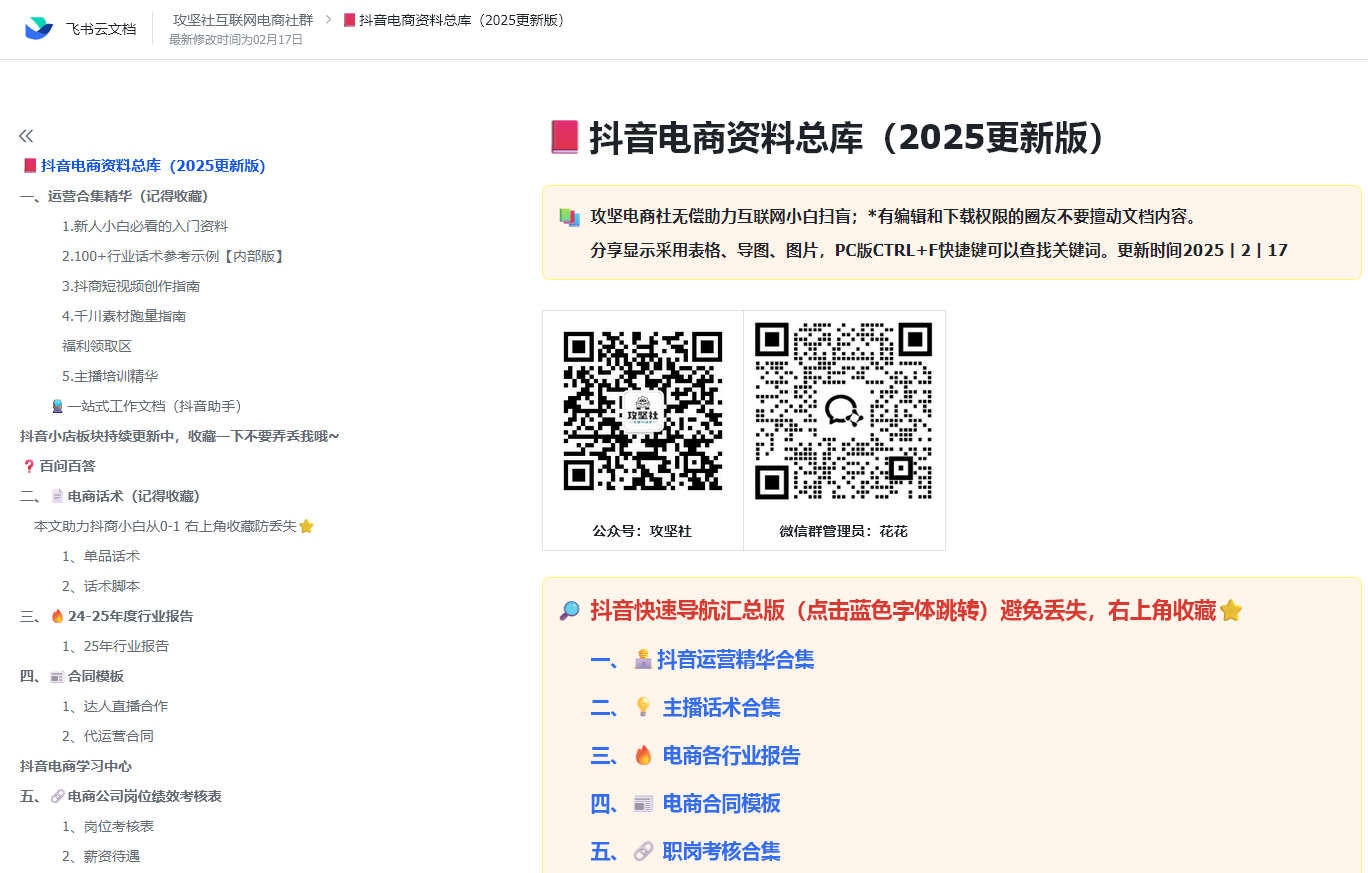Click the lightbulb emoji before 主播话术合集
1368x873 pixels.
(x=643, y=708)
